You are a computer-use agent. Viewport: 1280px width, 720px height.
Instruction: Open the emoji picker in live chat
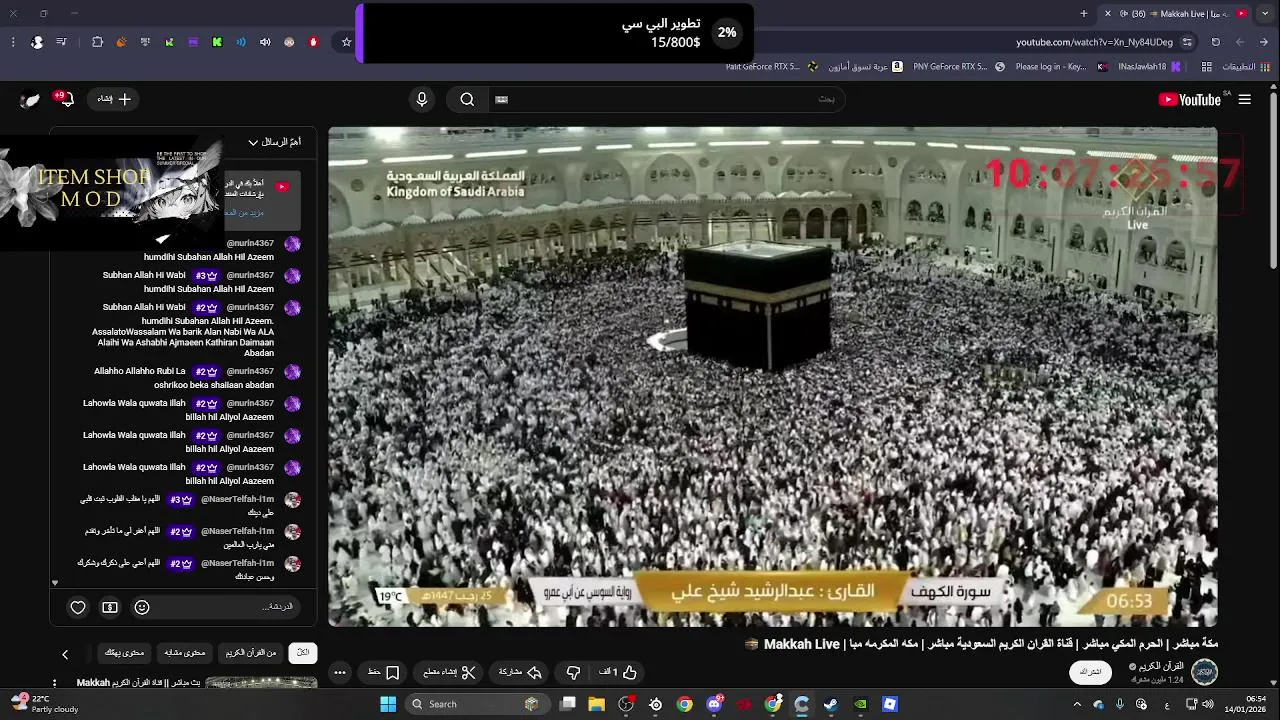point(142,607)
